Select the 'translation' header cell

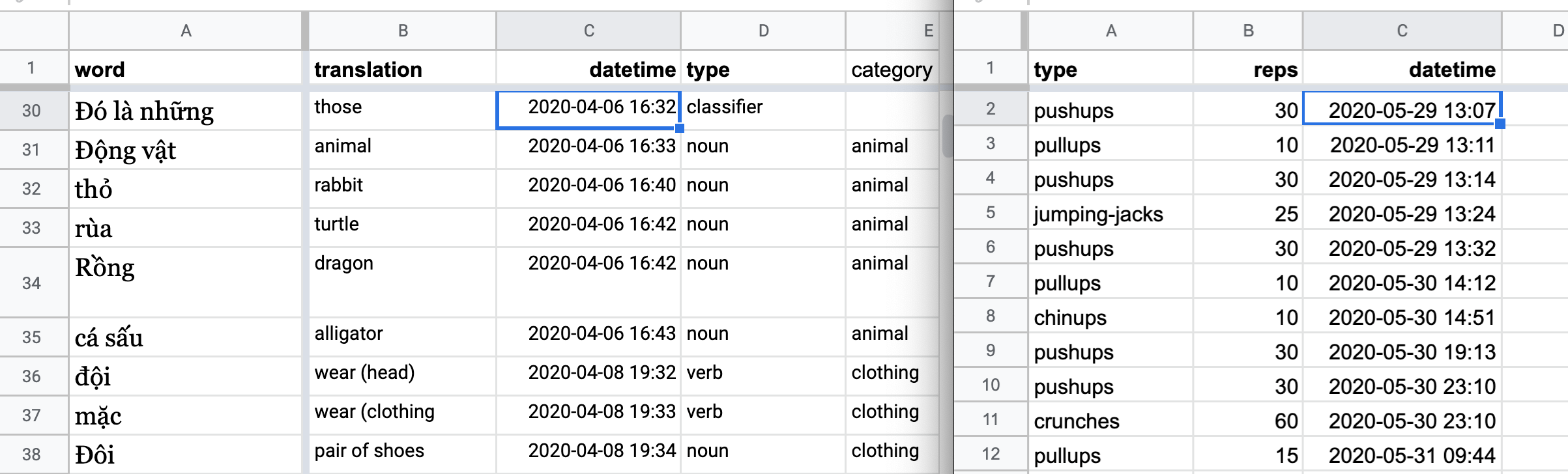coord(403,69)
